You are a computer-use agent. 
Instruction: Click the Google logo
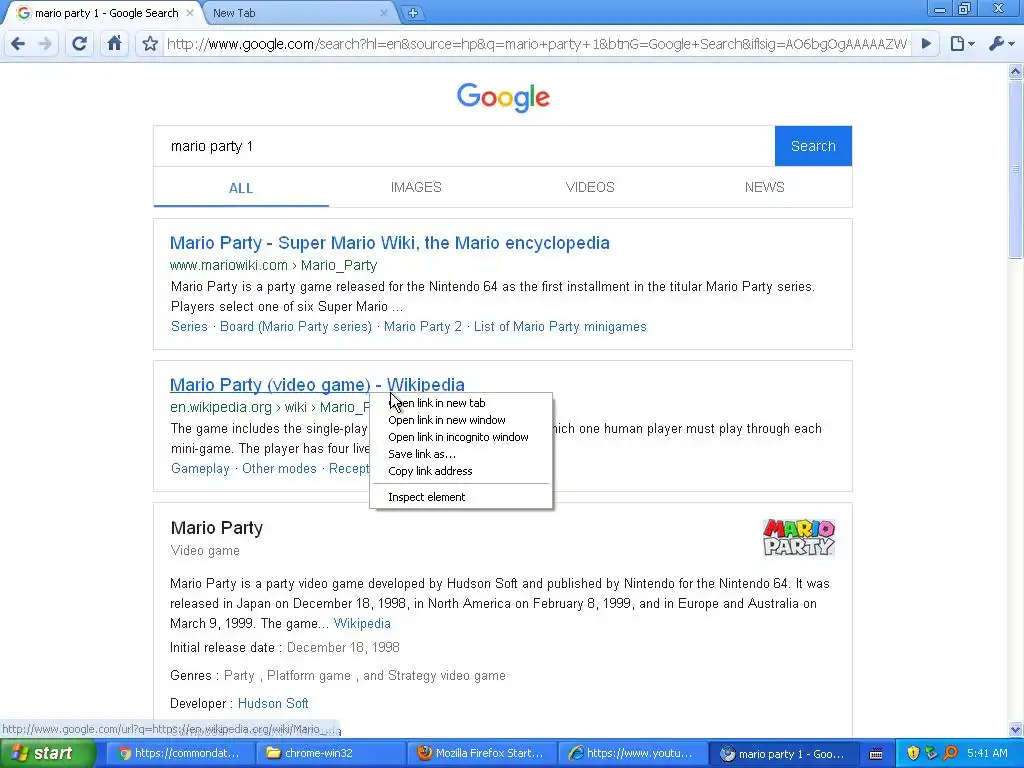pyautogui.click(x=503, y=97)
